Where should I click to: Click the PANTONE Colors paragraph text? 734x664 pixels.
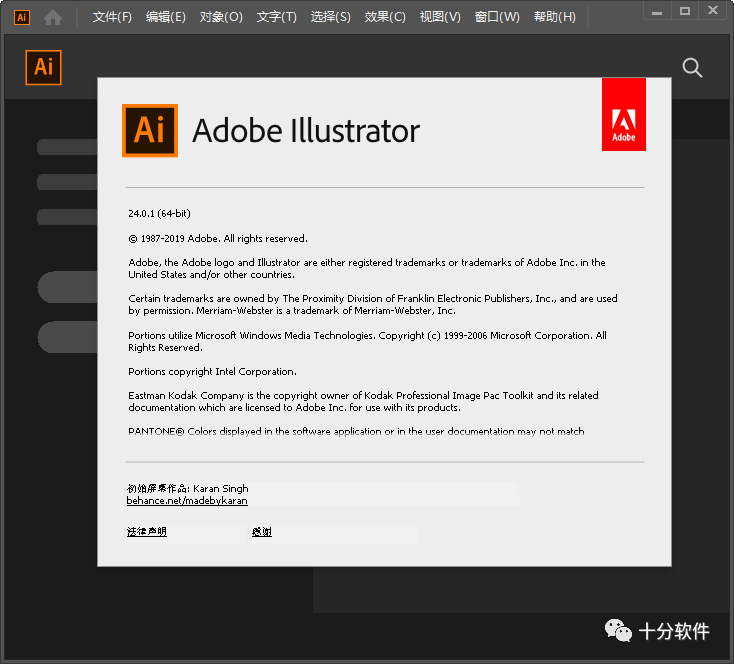pyautogui.click(x=356, y=431)
